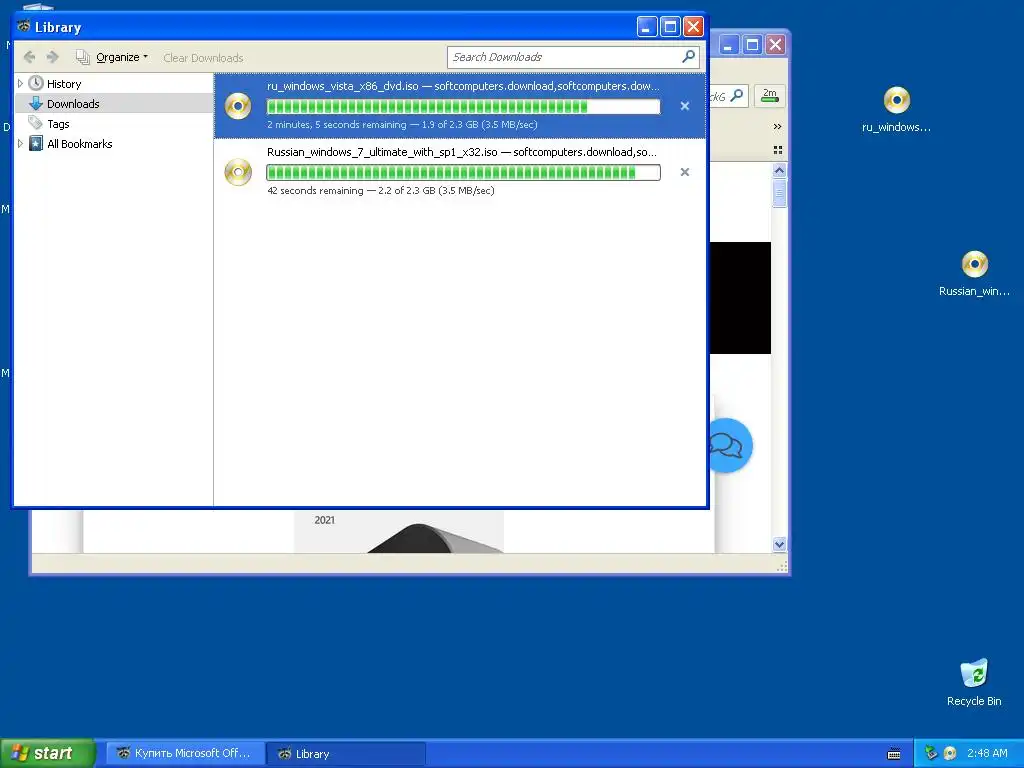Click Russian_win desktop disc icon
1024x768 pixels.
click(x=974, y=264)
